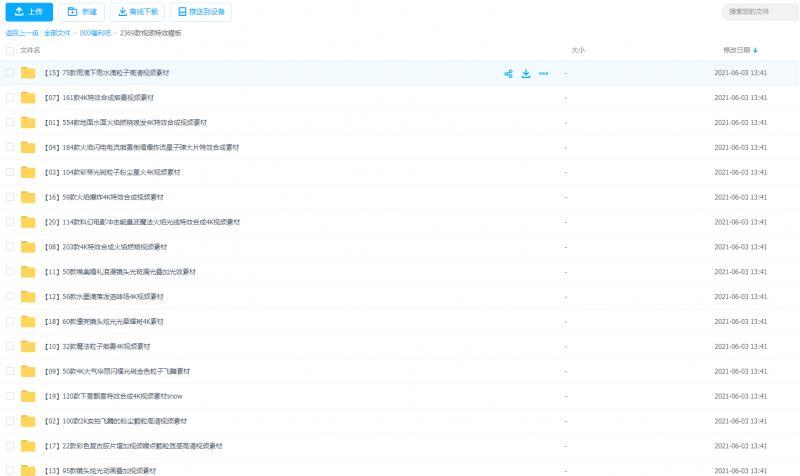Open folder name '[20] 114款' text
The width and height of the screenshot is (800, 476).
(142, 222)
